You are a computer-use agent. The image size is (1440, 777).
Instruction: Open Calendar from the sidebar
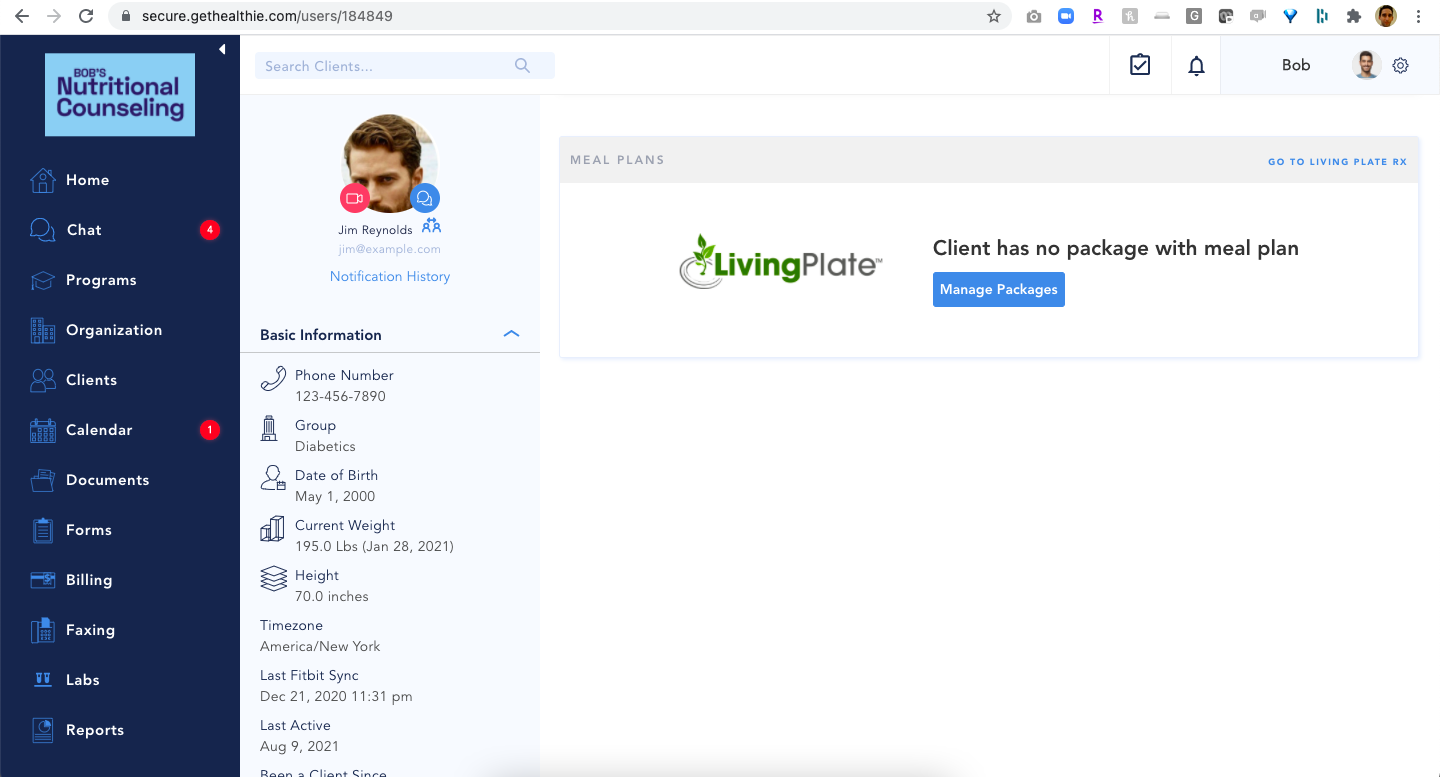click(x=98, y=430)
